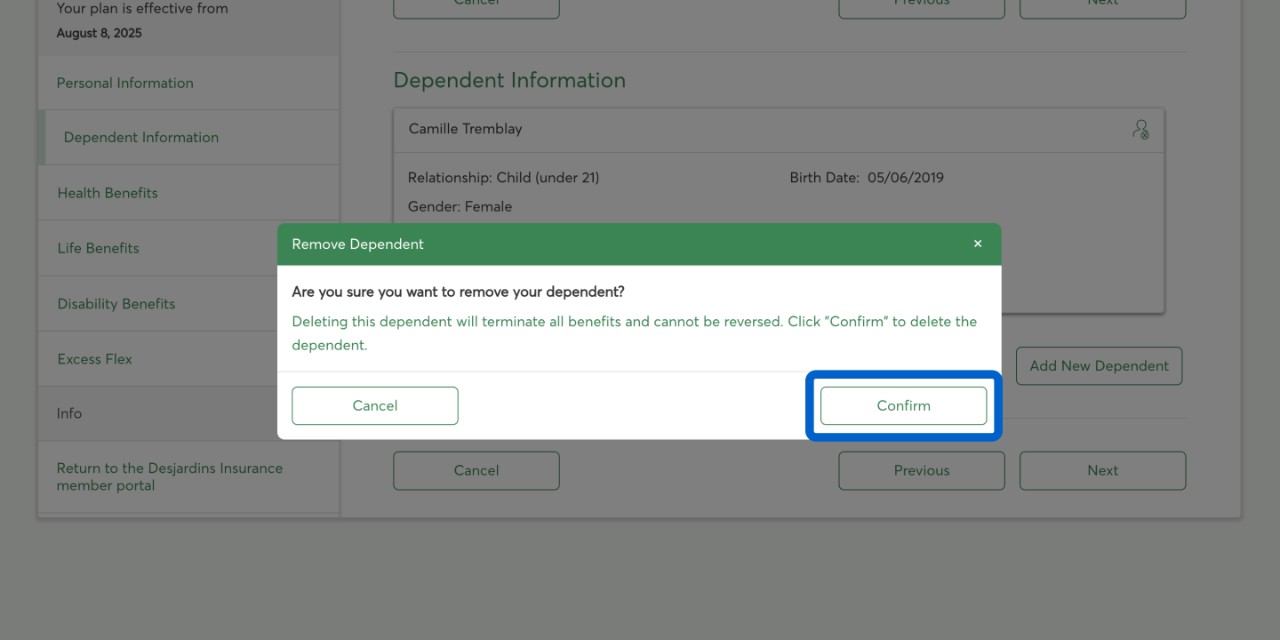Viewport: 1280px width, 640px height.
Task: Open Personal Information in the sidebar
Action: pos(125,83)
